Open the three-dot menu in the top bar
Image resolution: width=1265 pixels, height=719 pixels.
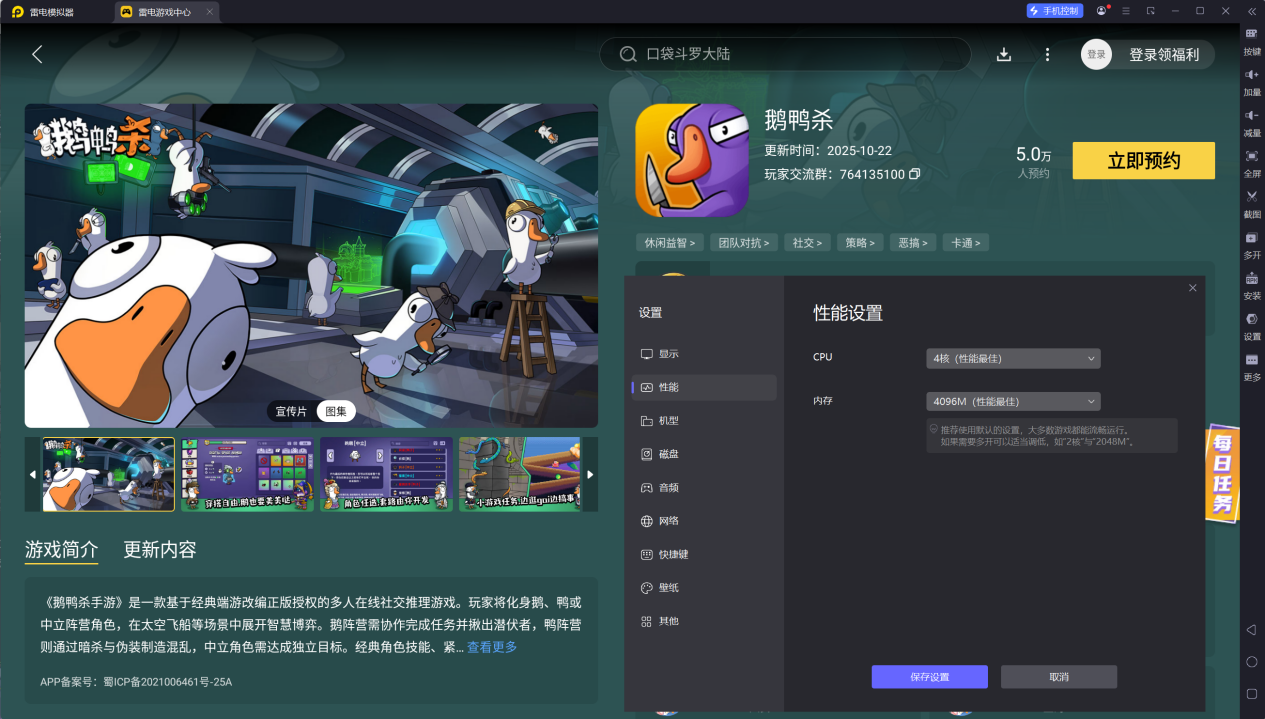(x=1047, y=54)
